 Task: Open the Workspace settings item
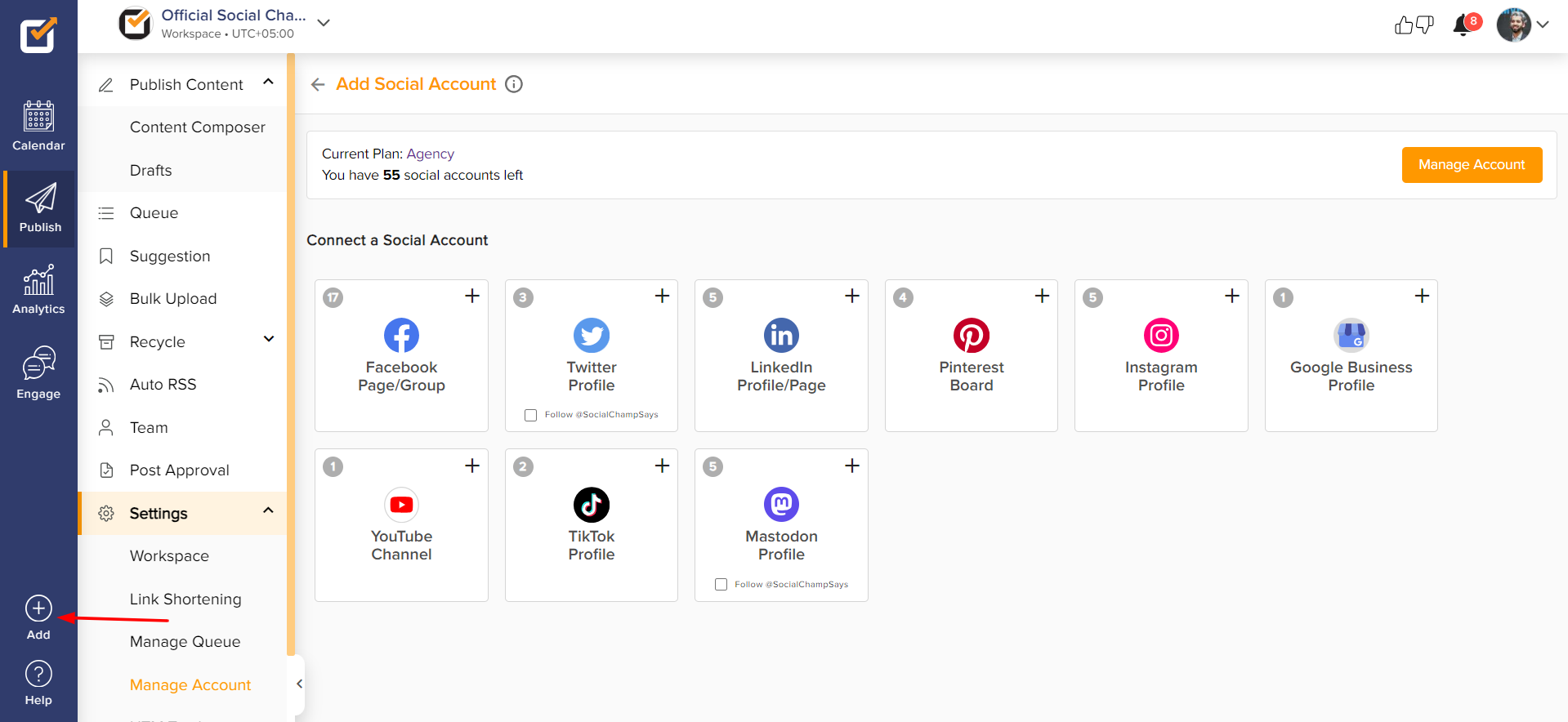(x=169, y=556)
